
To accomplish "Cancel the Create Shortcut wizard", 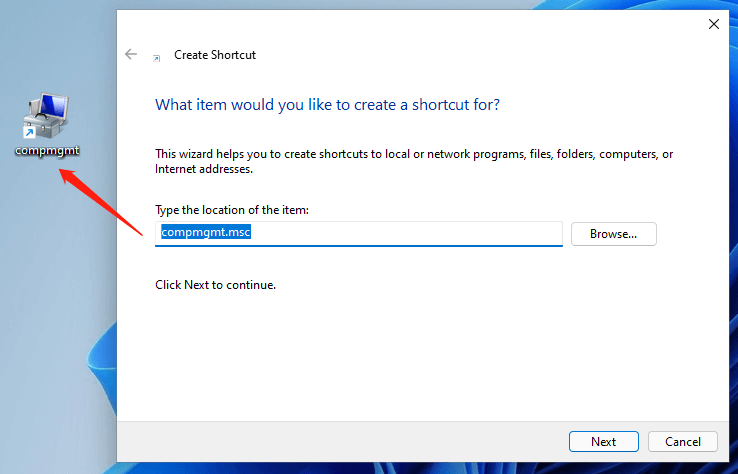I will (682, 442).
